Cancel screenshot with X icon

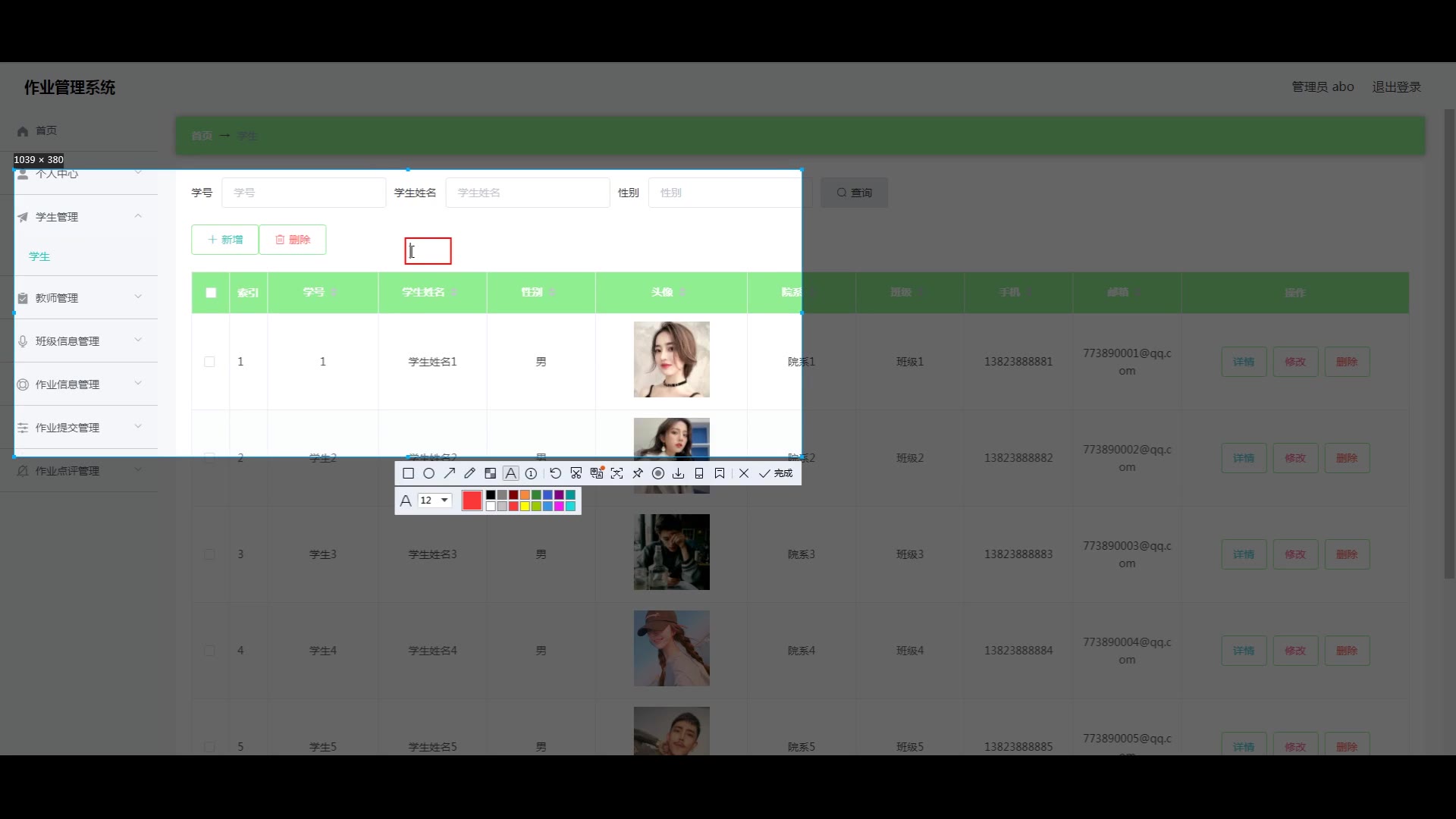click(744, 473)
